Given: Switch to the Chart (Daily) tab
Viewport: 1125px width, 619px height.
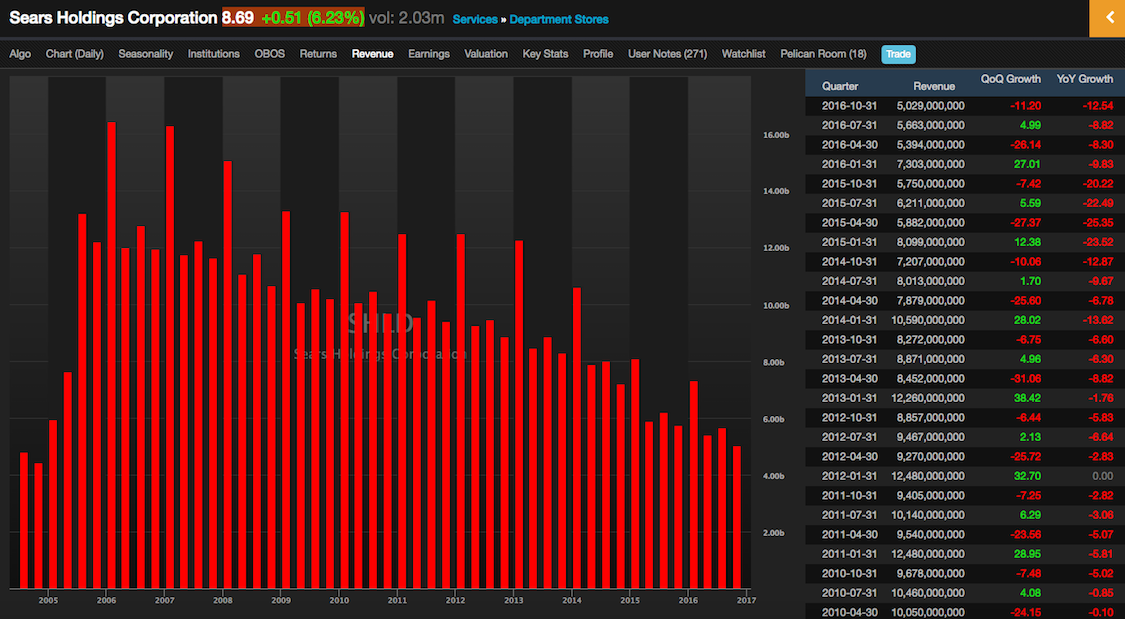Looking at the screenshot, I should coord(75,54).
